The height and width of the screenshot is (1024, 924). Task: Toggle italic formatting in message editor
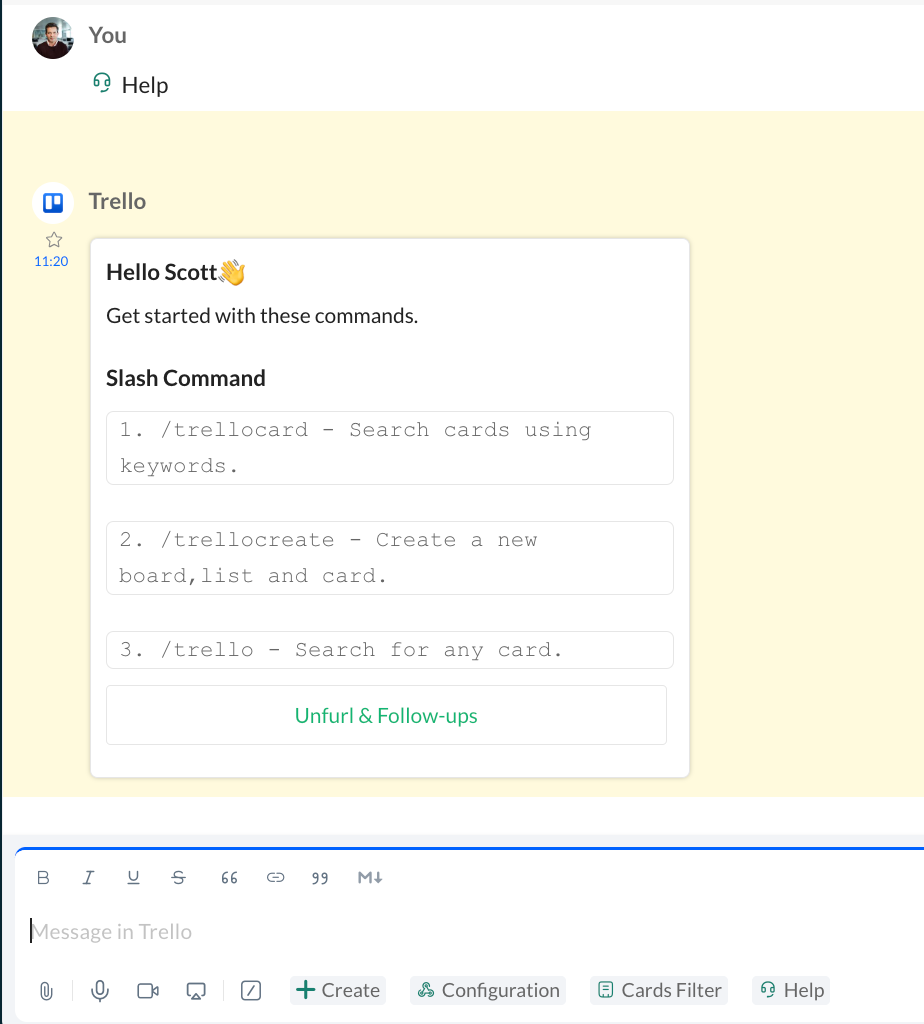(x=88, y=878)
